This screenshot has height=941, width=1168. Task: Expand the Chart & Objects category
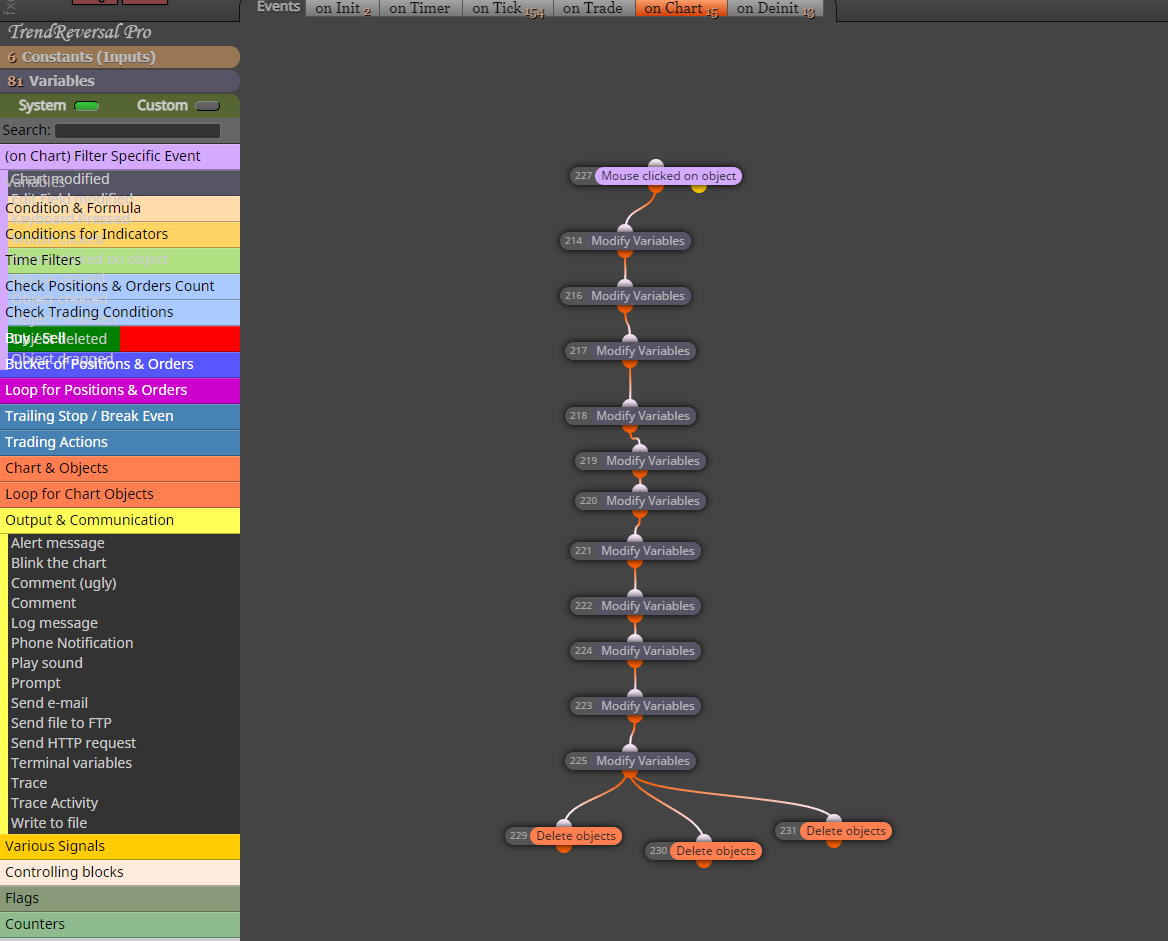[120, 468]
